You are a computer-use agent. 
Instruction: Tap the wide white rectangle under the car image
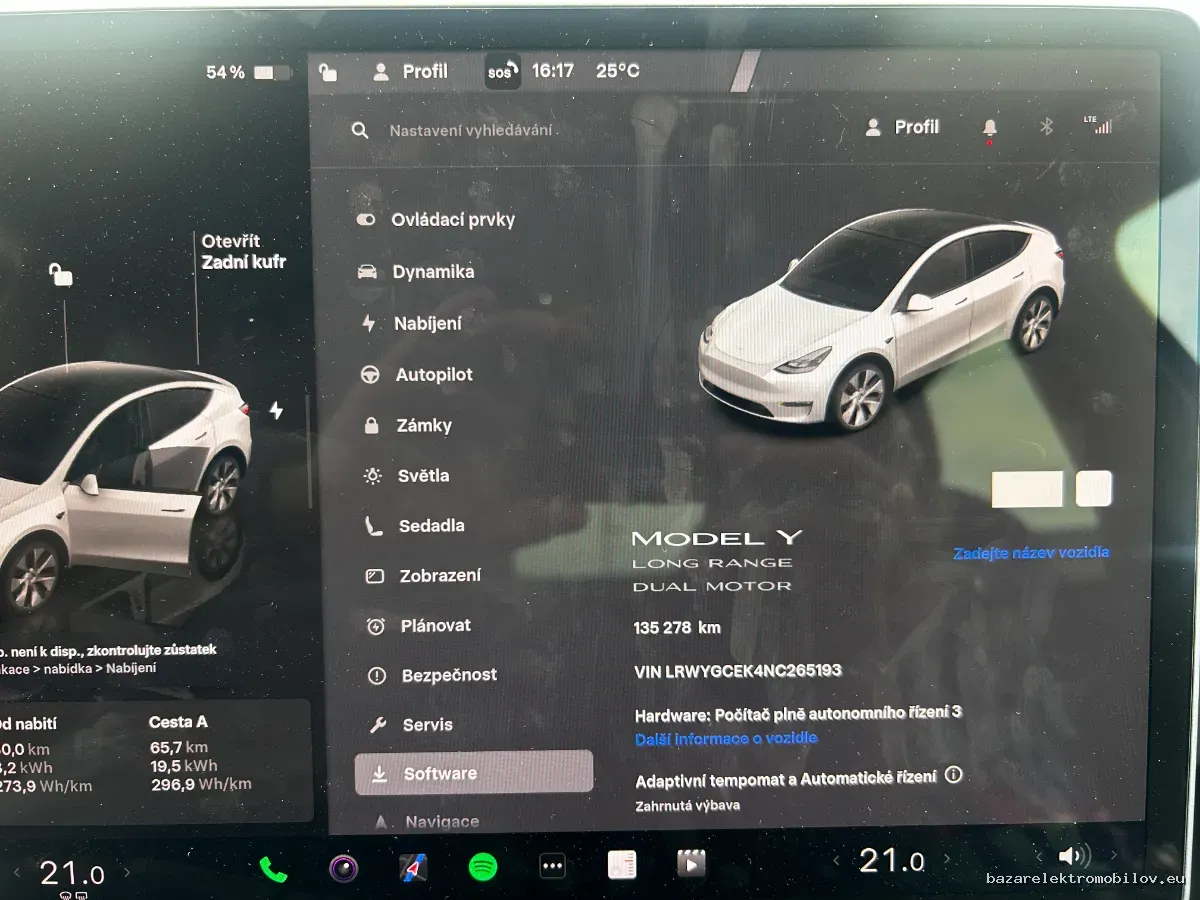click(1027, 489)
